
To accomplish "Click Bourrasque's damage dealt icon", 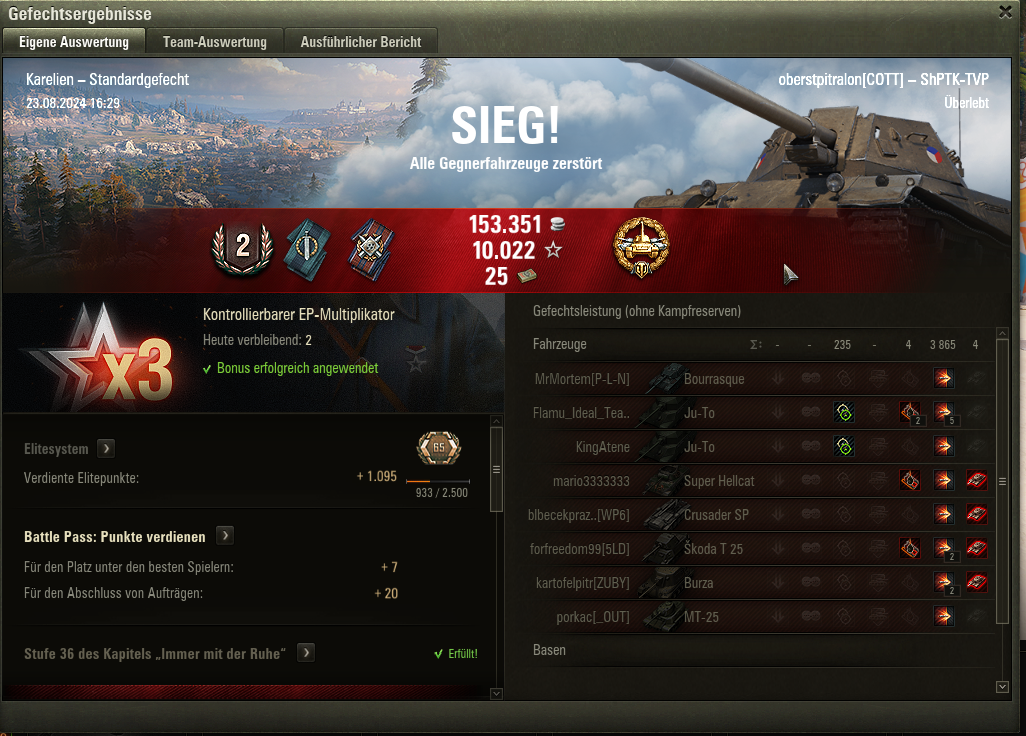I will 944,379.
